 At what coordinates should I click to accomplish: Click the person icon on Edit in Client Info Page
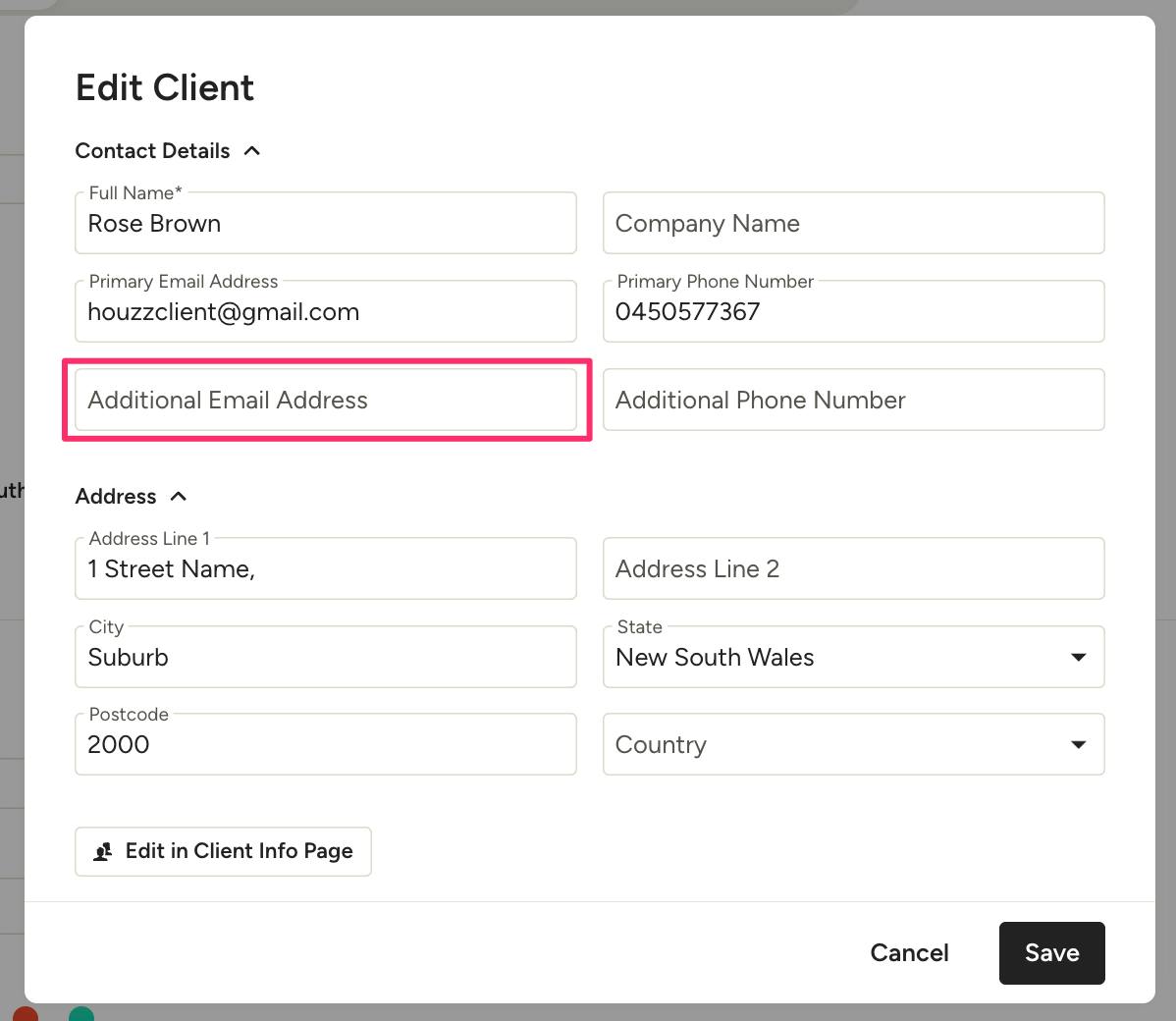pos(103,852)
